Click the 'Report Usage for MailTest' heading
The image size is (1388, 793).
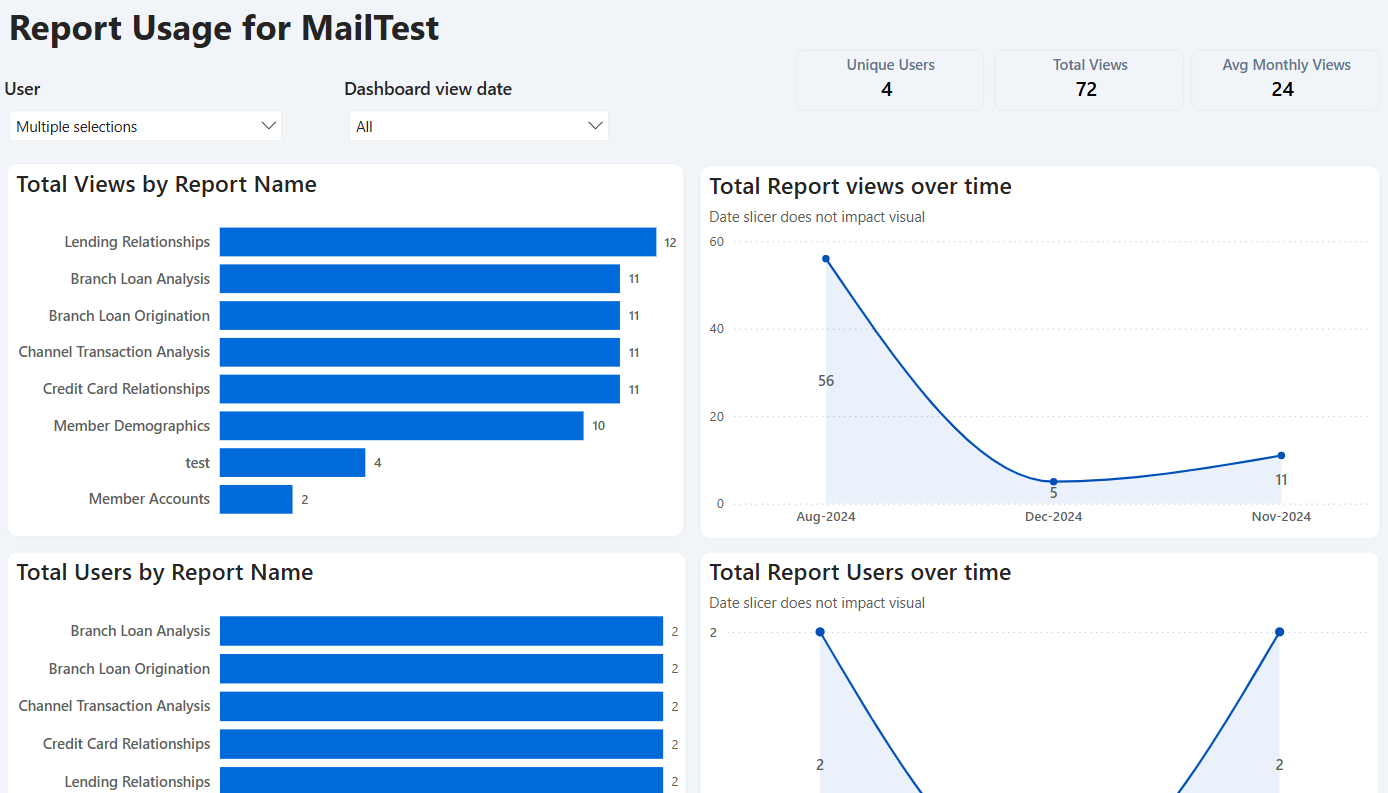(224, 27)
